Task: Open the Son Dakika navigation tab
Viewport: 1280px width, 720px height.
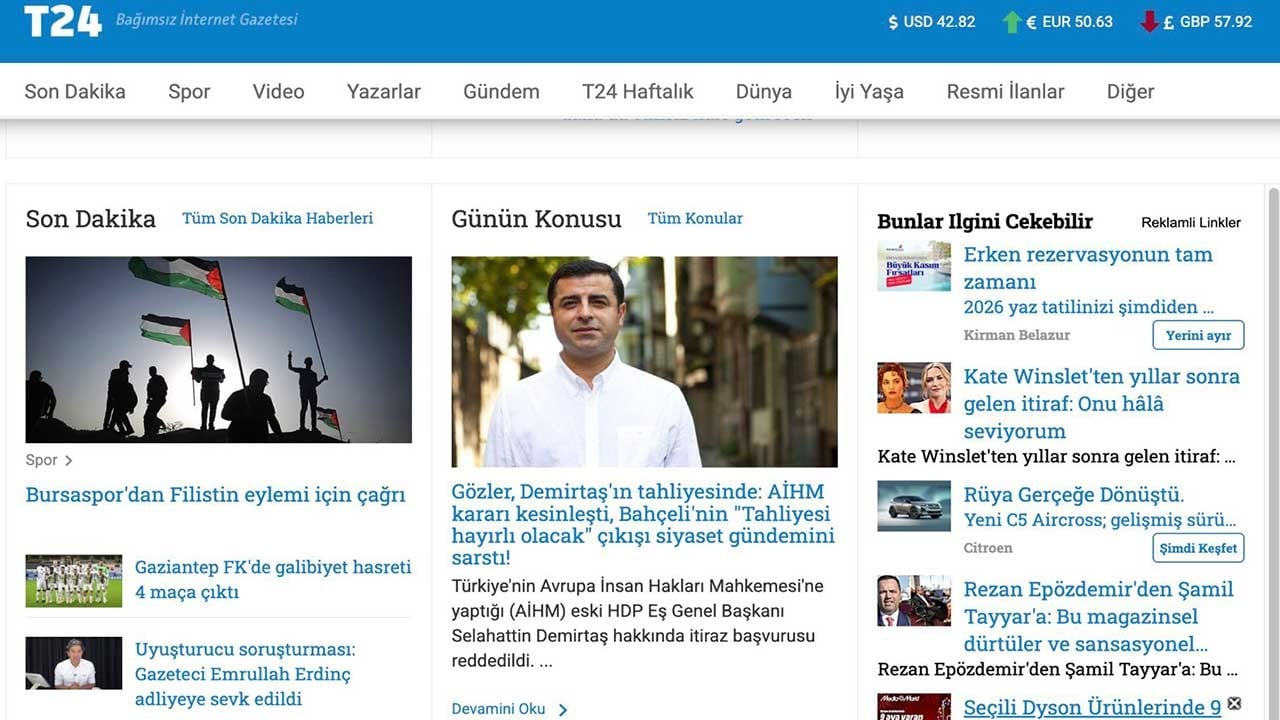Action: 75,92
